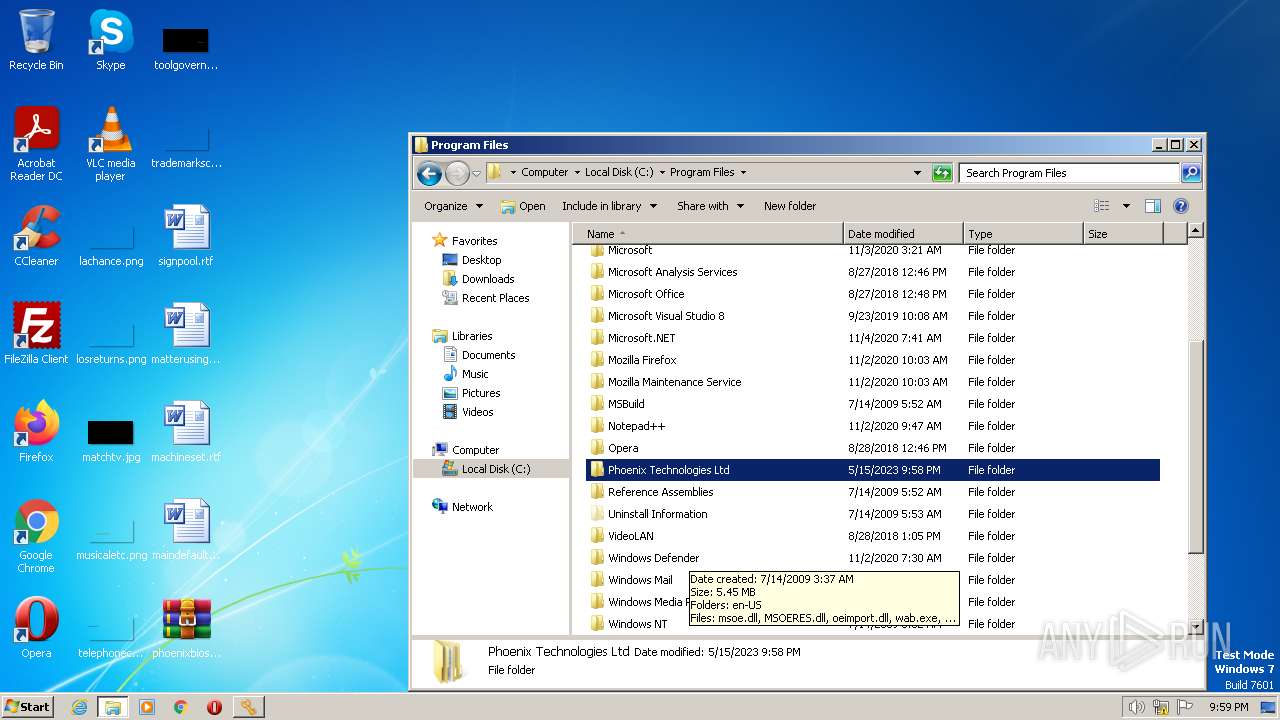Select Local Disk (C:) in navigation pane
Viewport: 1280px width, 720px height.
495,469
